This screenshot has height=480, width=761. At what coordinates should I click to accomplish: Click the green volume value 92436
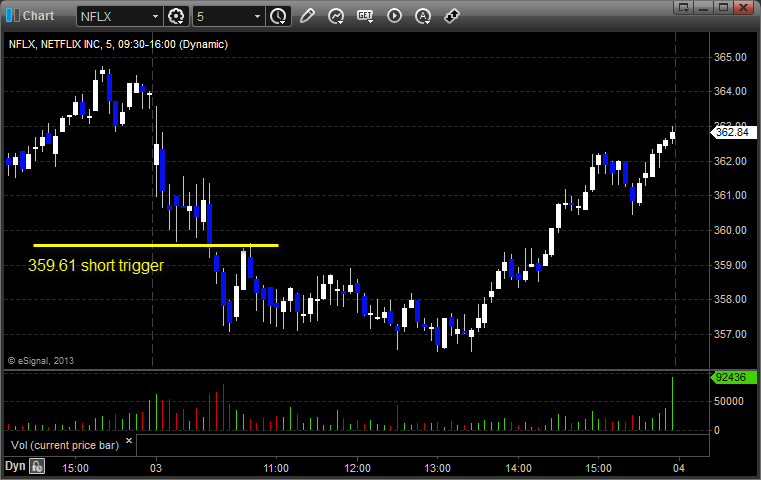point(733,377)
